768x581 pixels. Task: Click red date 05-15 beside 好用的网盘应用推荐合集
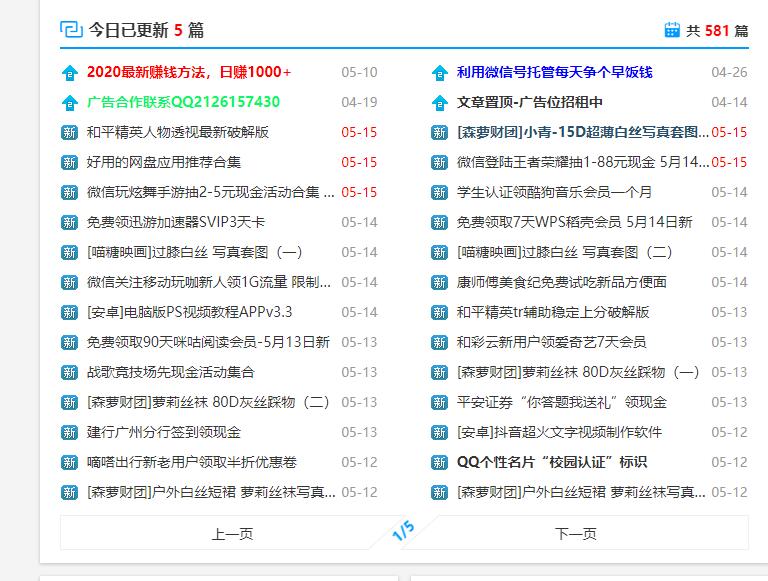point(359,162)
